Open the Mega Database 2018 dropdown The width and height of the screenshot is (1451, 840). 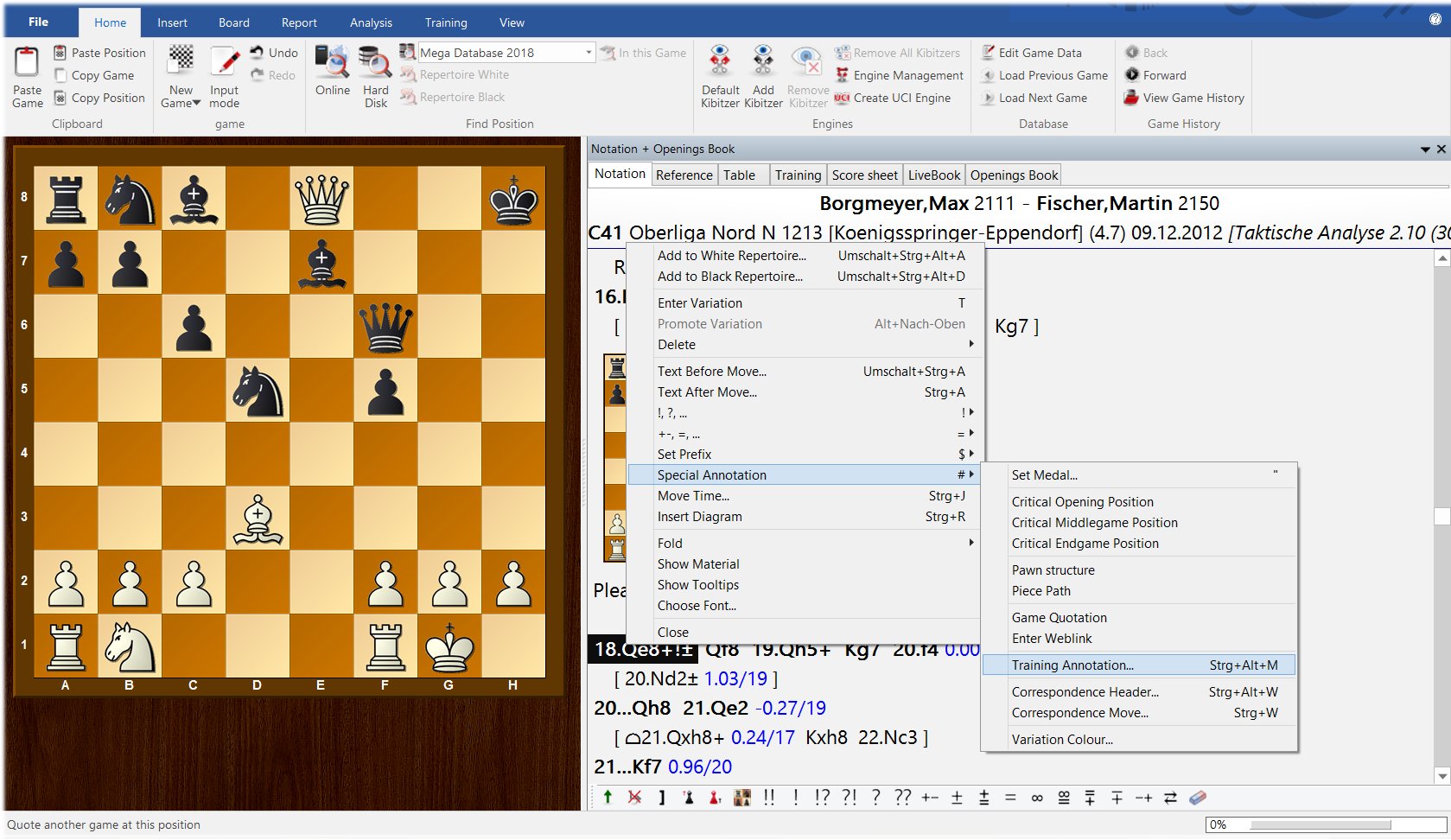click(590, 52)
